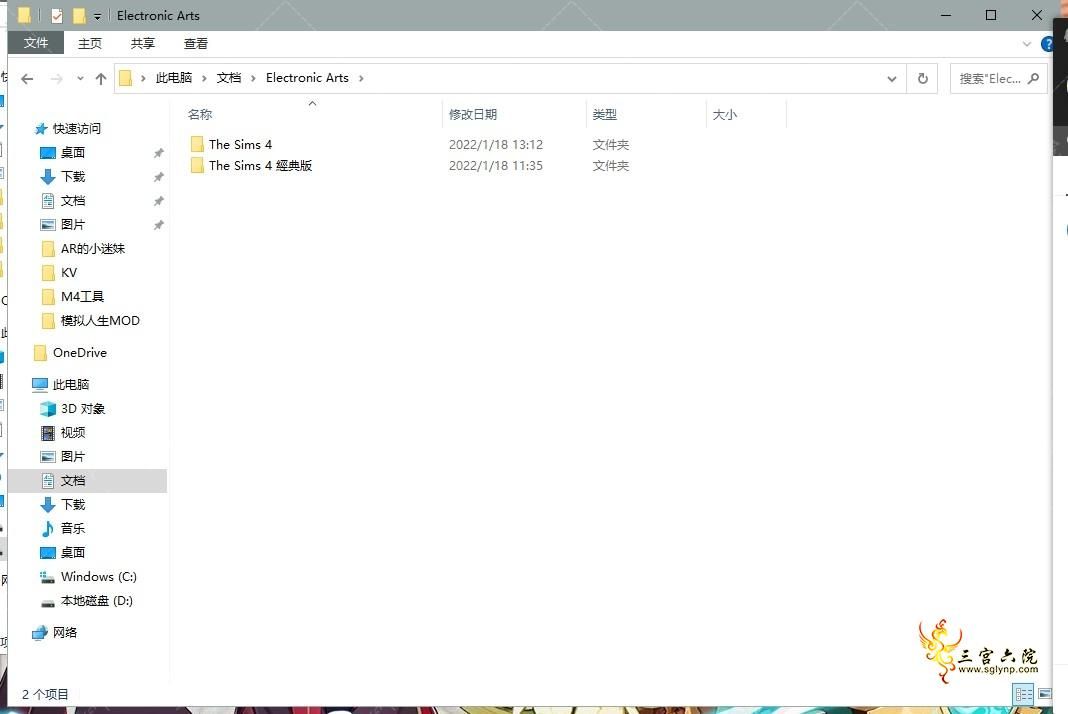Image resolution: width=1068 pixels, height=714 pixels.
Task: Select The Sims 4 folder icon
Action: [x=198, y=144]
